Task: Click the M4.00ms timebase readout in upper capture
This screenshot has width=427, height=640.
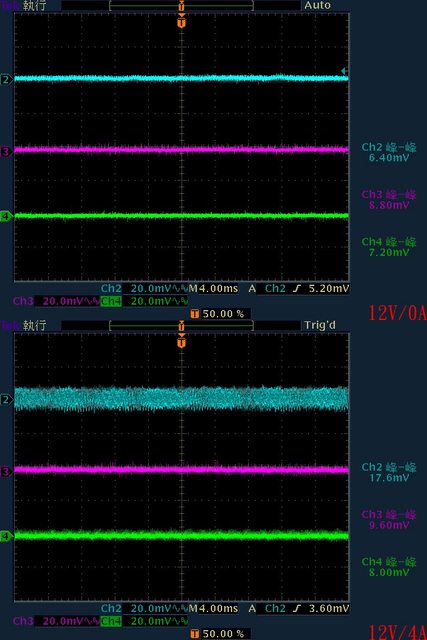Action: coord(213,289)
